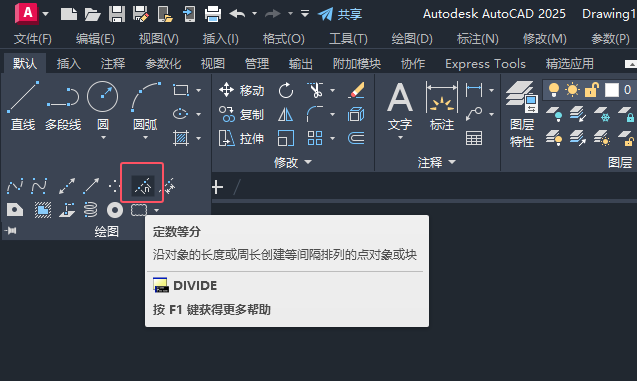Click the Mirror tool icon

(286, 115)
